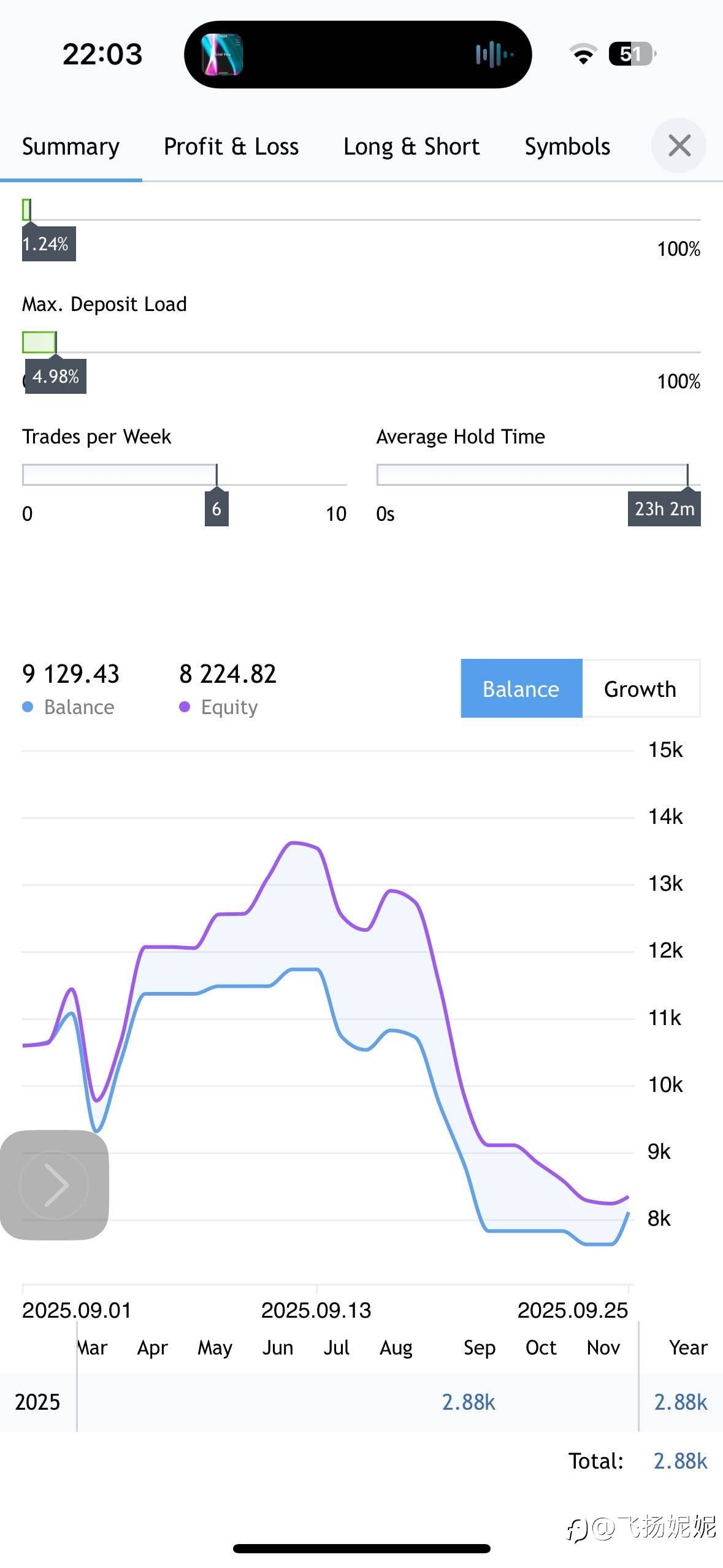The width and height of the screenshot is (723, 1568).
Task: Tap the purple Equity legend dot
Action: (x=185, y=707)
